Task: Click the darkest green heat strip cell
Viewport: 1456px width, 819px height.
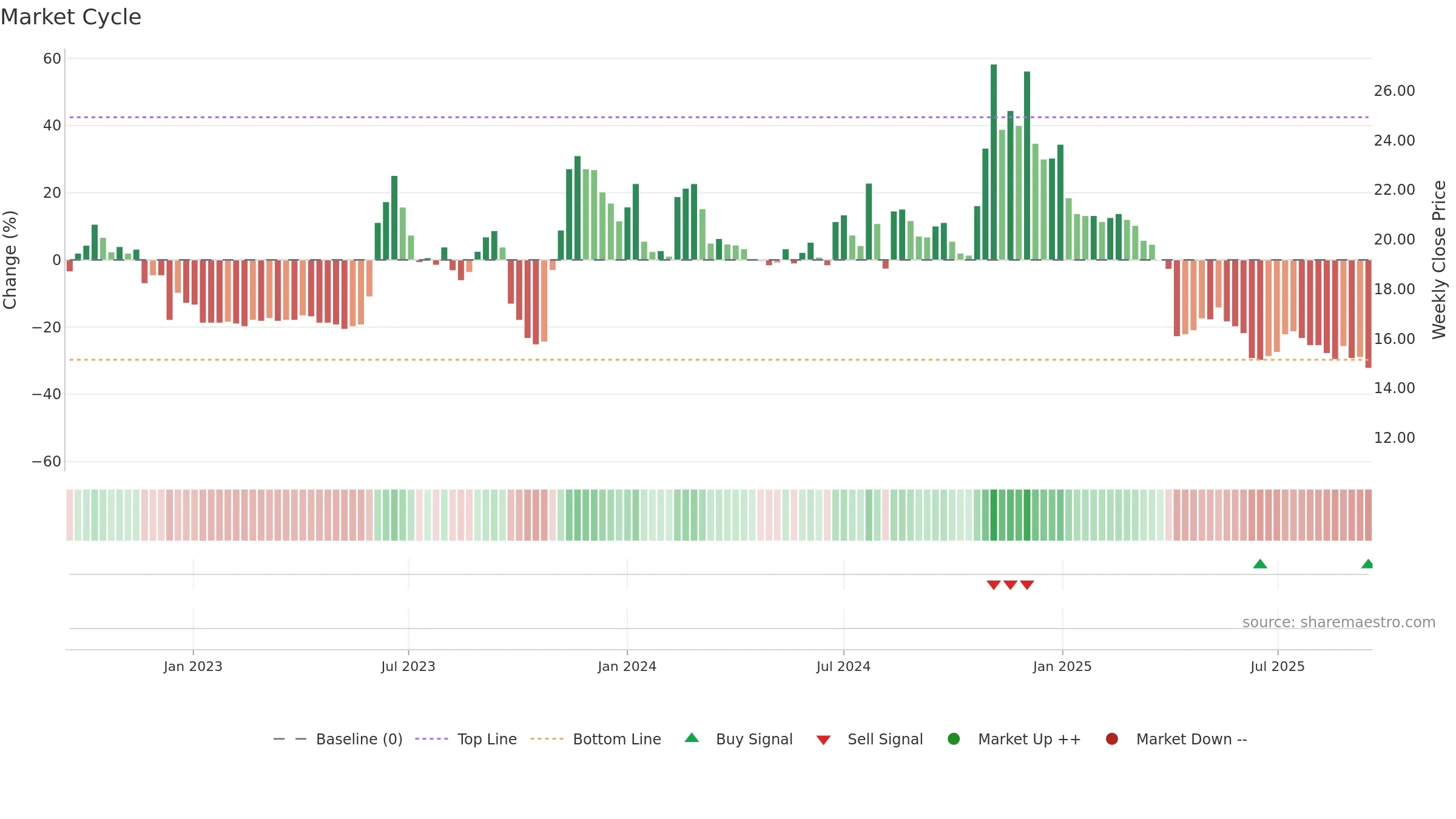Action: click(994, 515)
